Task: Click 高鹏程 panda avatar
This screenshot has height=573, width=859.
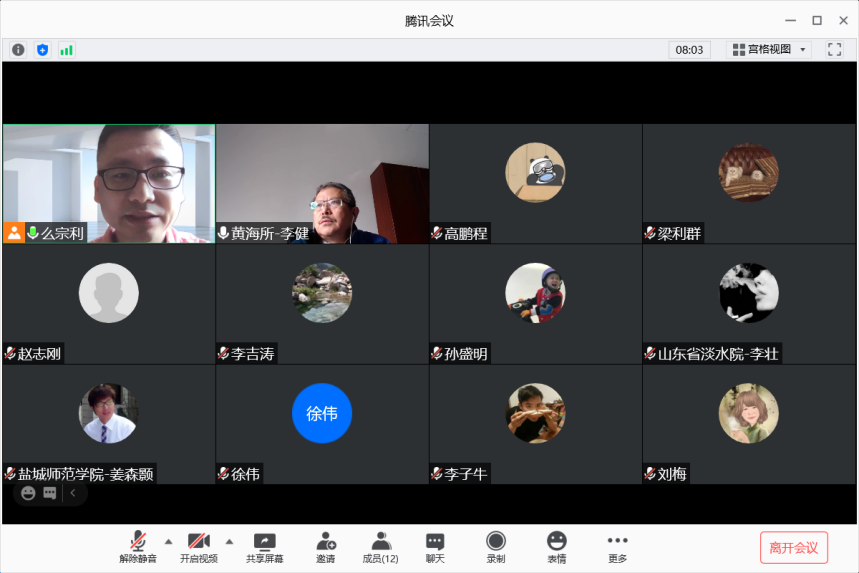Action: point(535,173)
